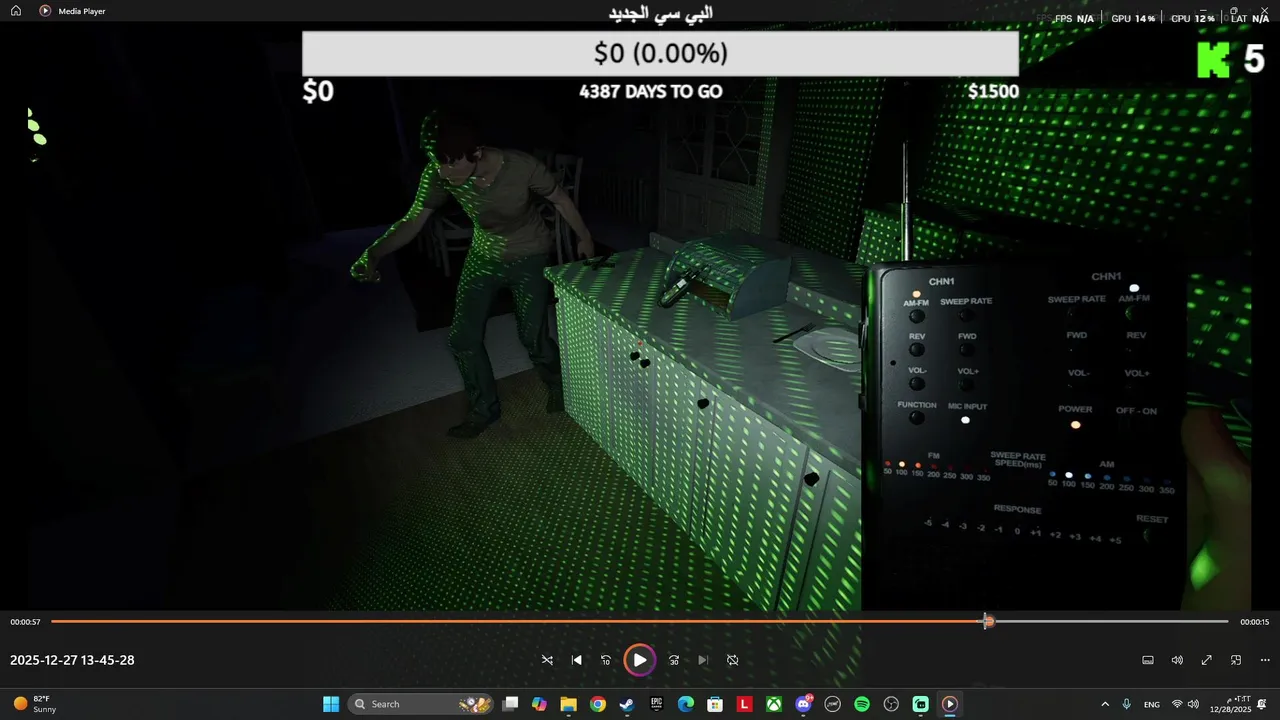Open Microsoft Store from the taskbar

point(714,704)
